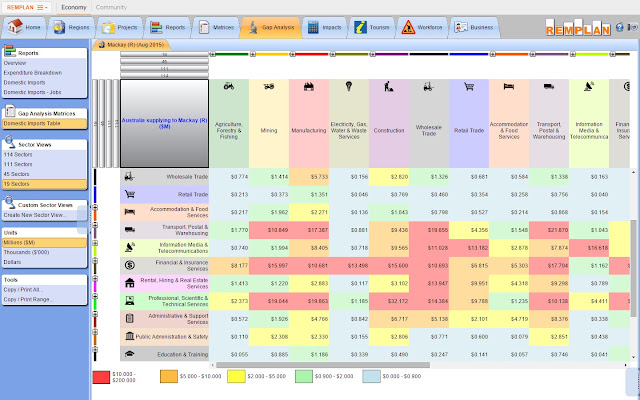Click the horizontal scrollbar under the table
The width and height of the screenshot is (640, 400).
[x=323, y=365]
